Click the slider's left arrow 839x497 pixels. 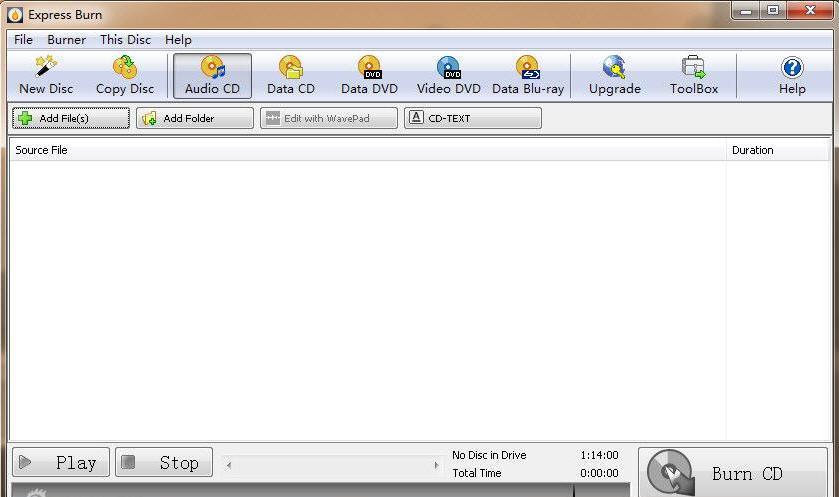coord(228,465)
